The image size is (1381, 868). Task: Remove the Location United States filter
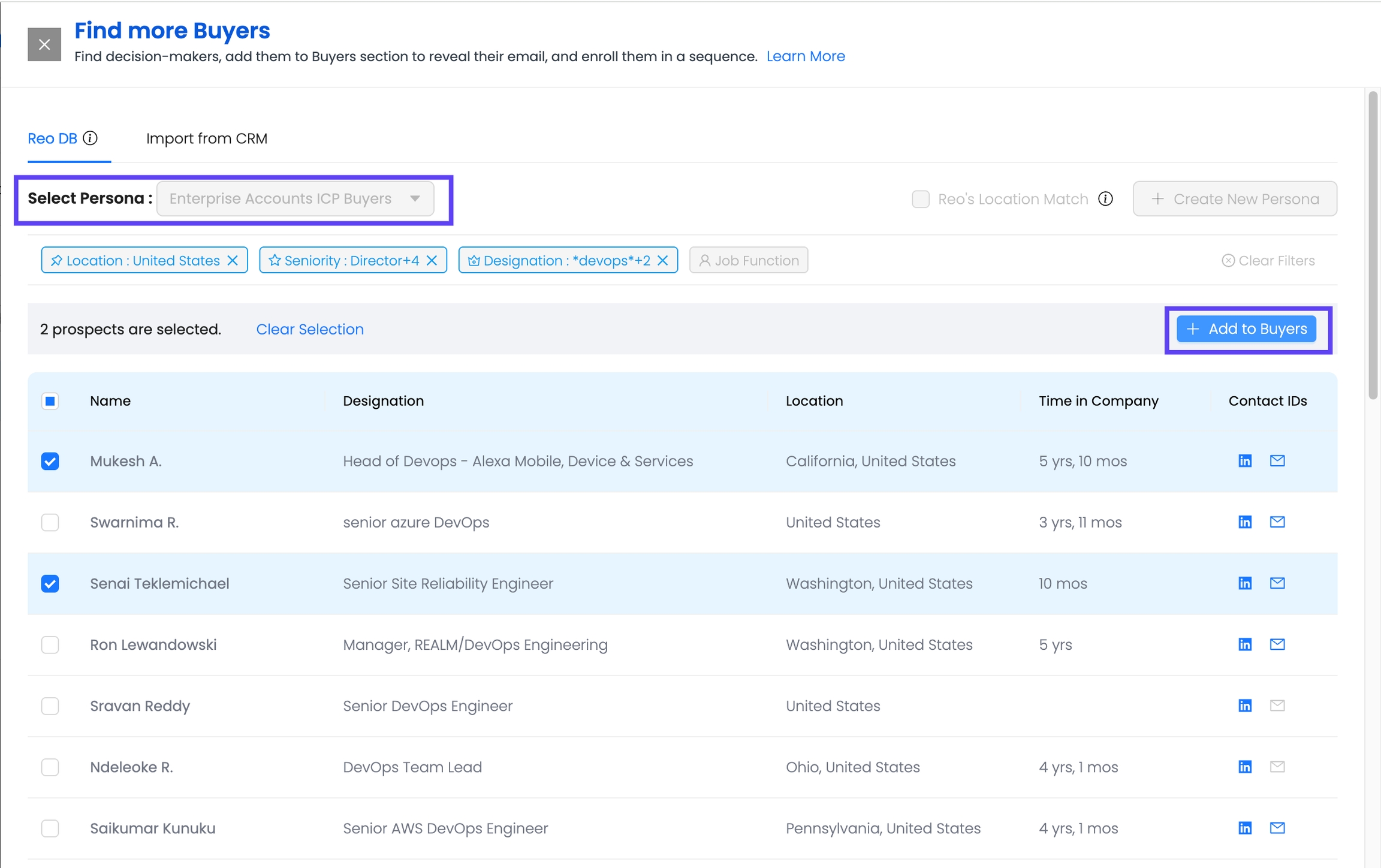(233, 260)
